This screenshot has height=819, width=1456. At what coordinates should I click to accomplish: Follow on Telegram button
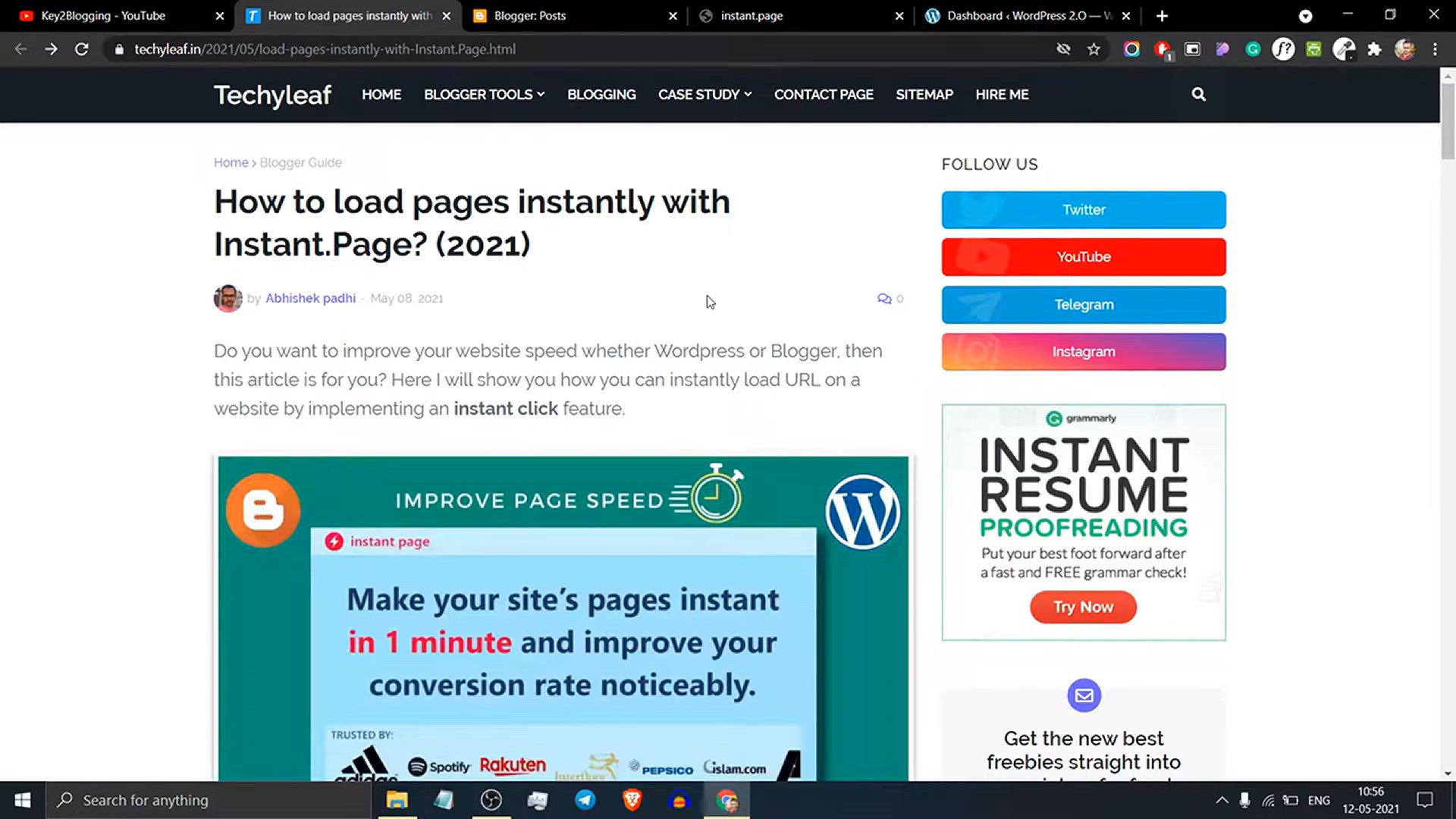[x=1083, y=305]
